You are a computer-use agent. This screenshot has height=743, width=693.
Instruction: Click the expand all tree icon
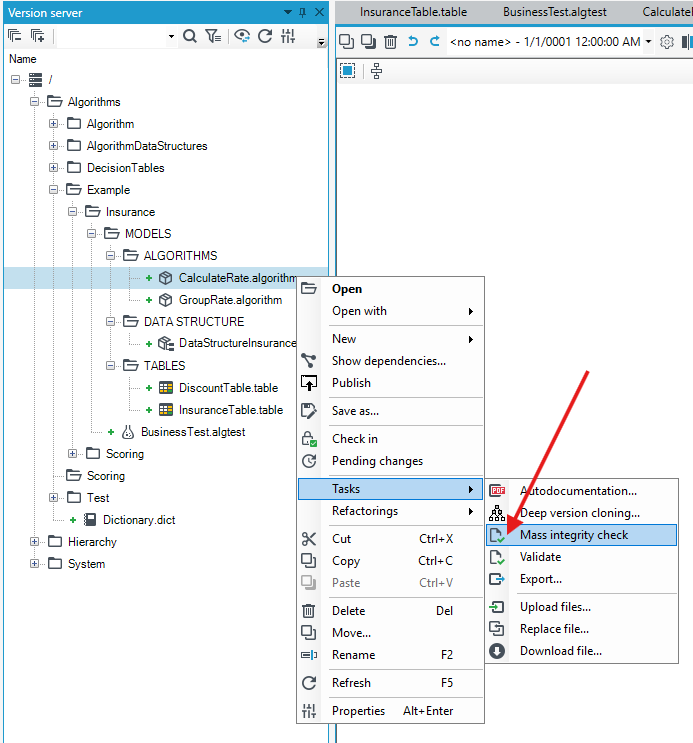tap(37, 36)
